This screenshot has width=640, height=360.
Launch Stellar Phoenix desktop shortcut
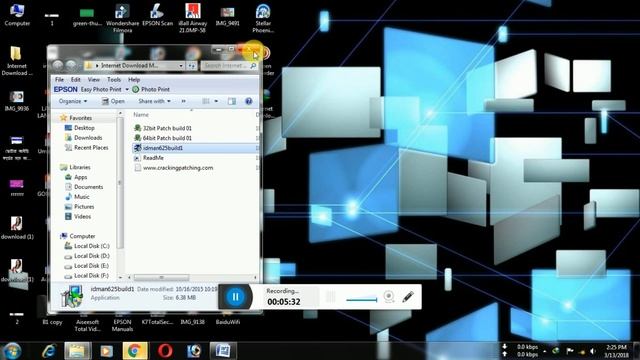click(263, 18)
